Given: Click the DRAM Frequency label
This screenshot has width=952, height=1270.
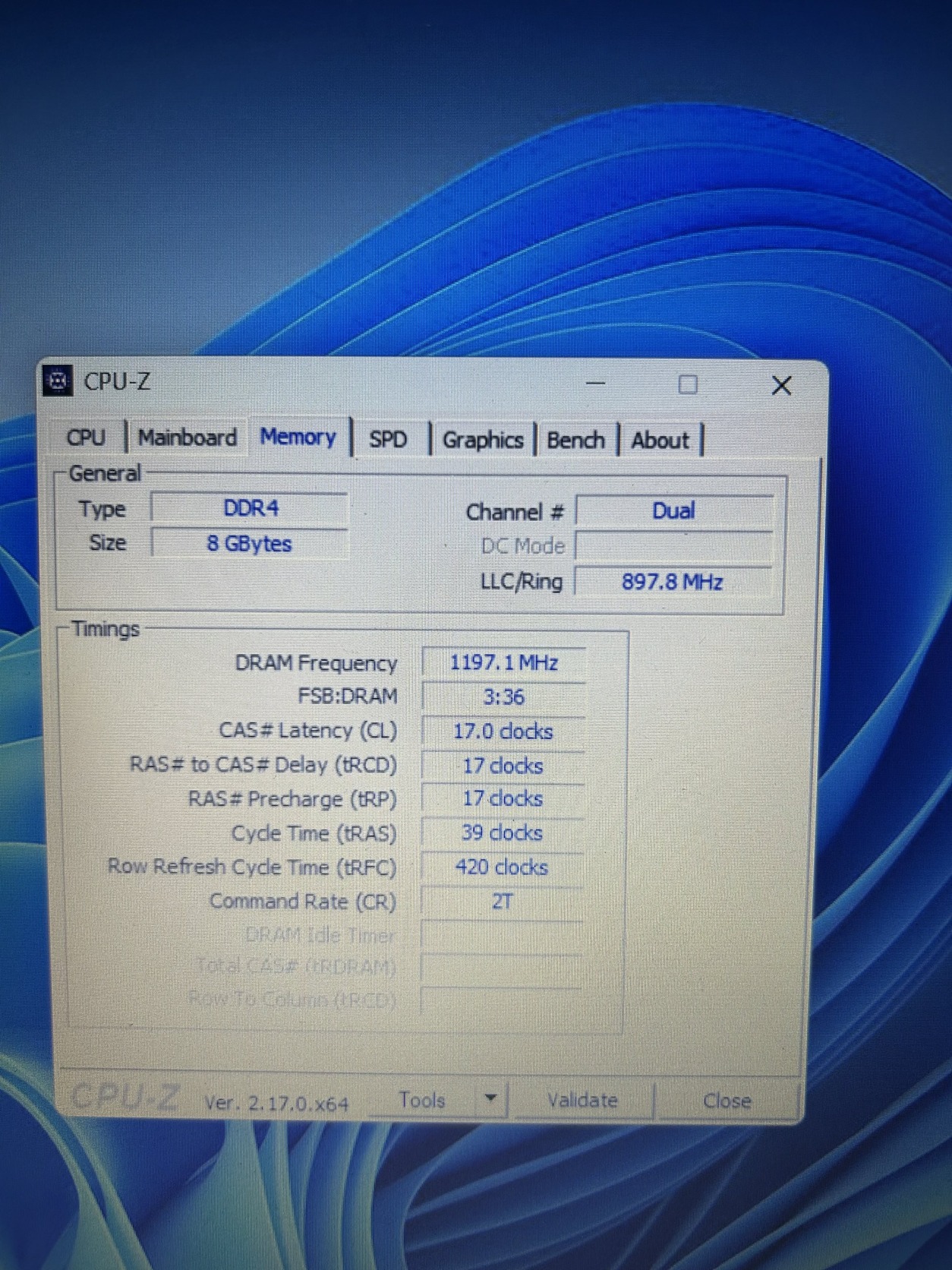Looking at the screenshot, I should pyautogui.click(x=316, y=663).
